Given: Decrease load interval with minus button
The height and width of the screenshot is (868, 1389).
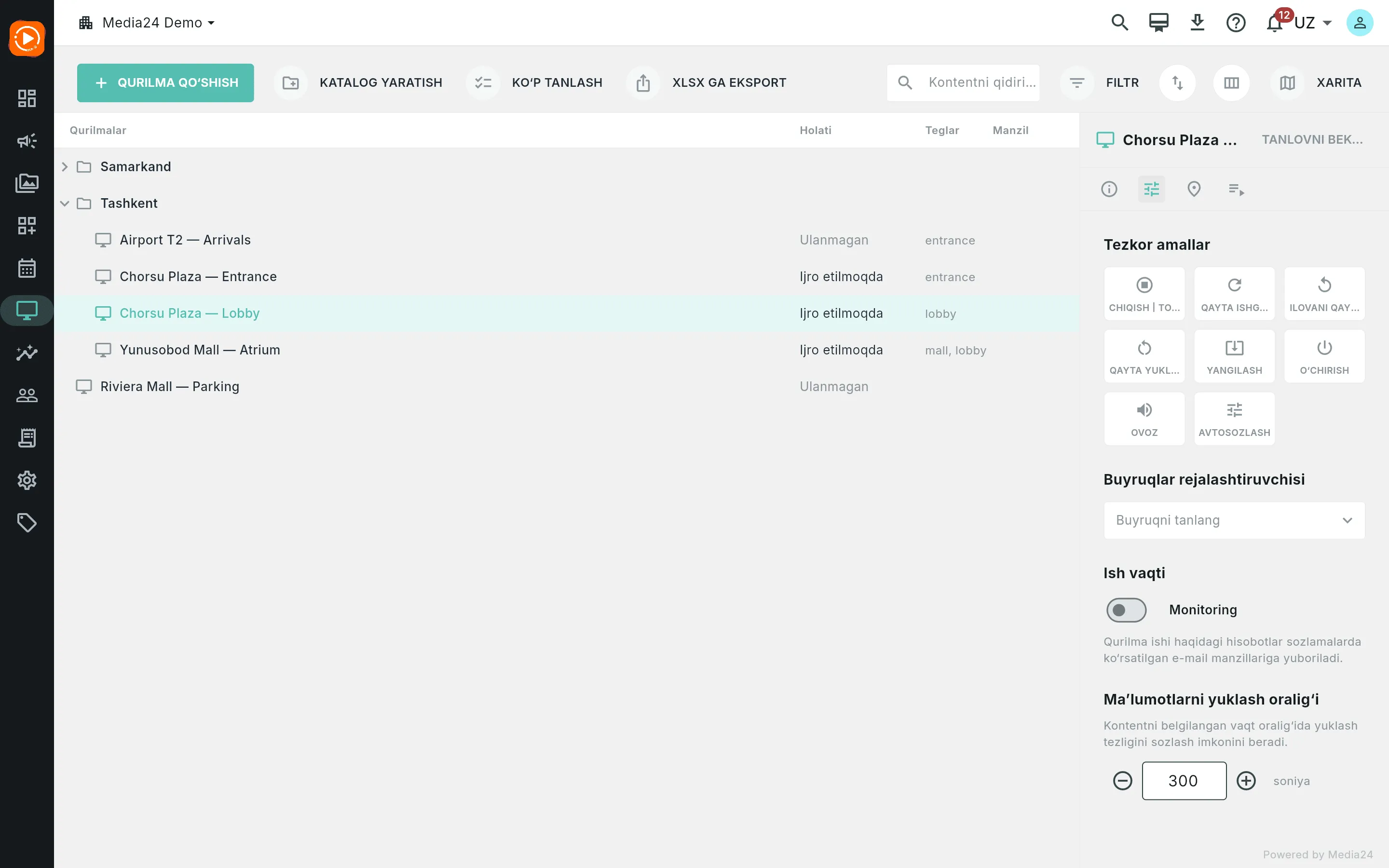Looking at the screenshot, I should point(1123,781).
